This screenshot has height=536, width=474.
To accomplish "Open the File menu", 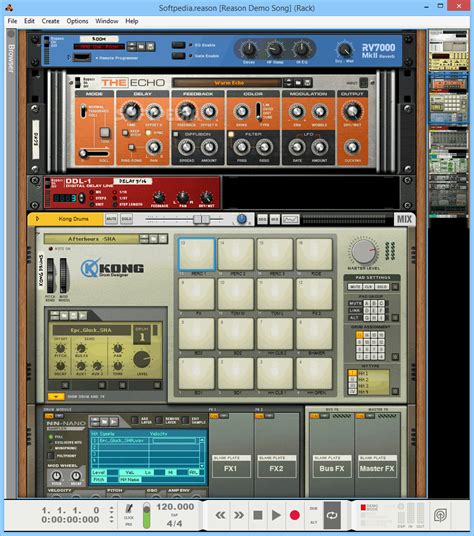I will (12, 21).
